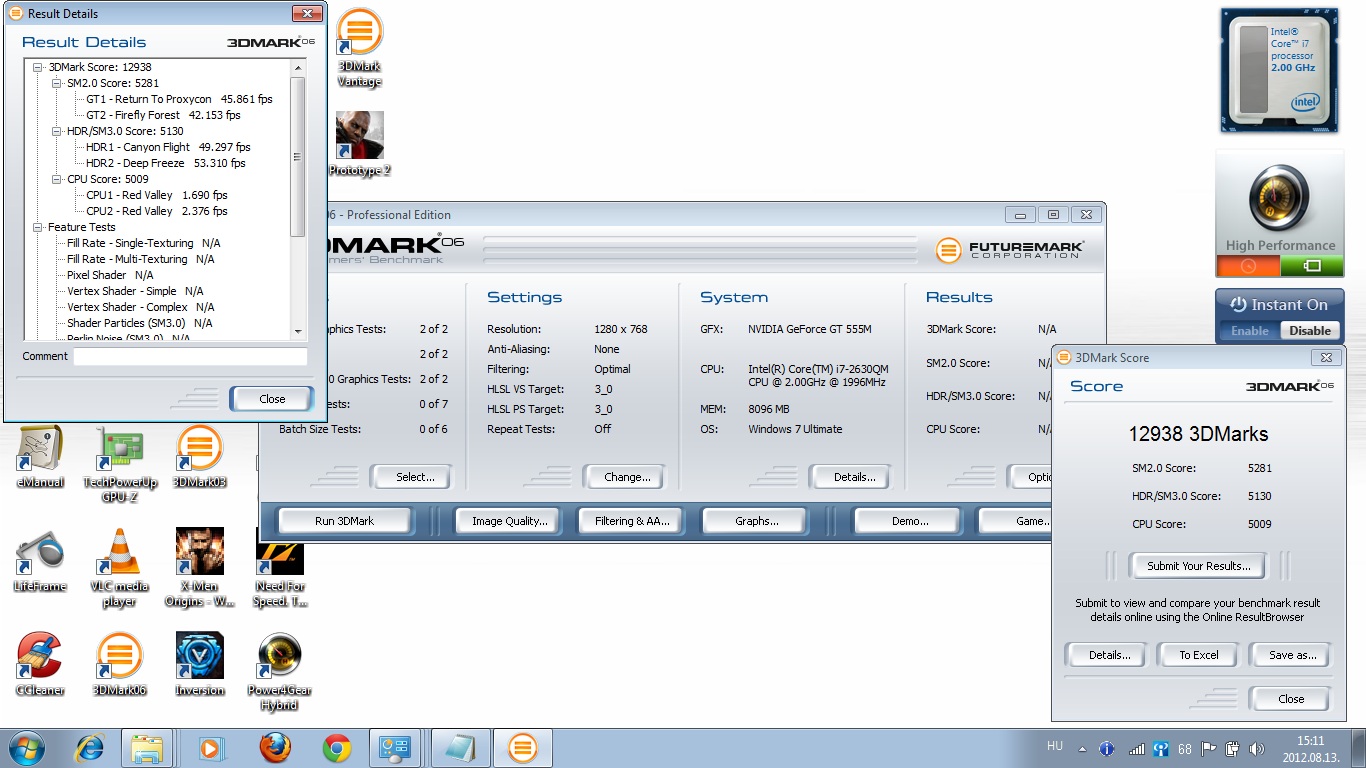Open the wireless network tray icon

click(1136, 748)
